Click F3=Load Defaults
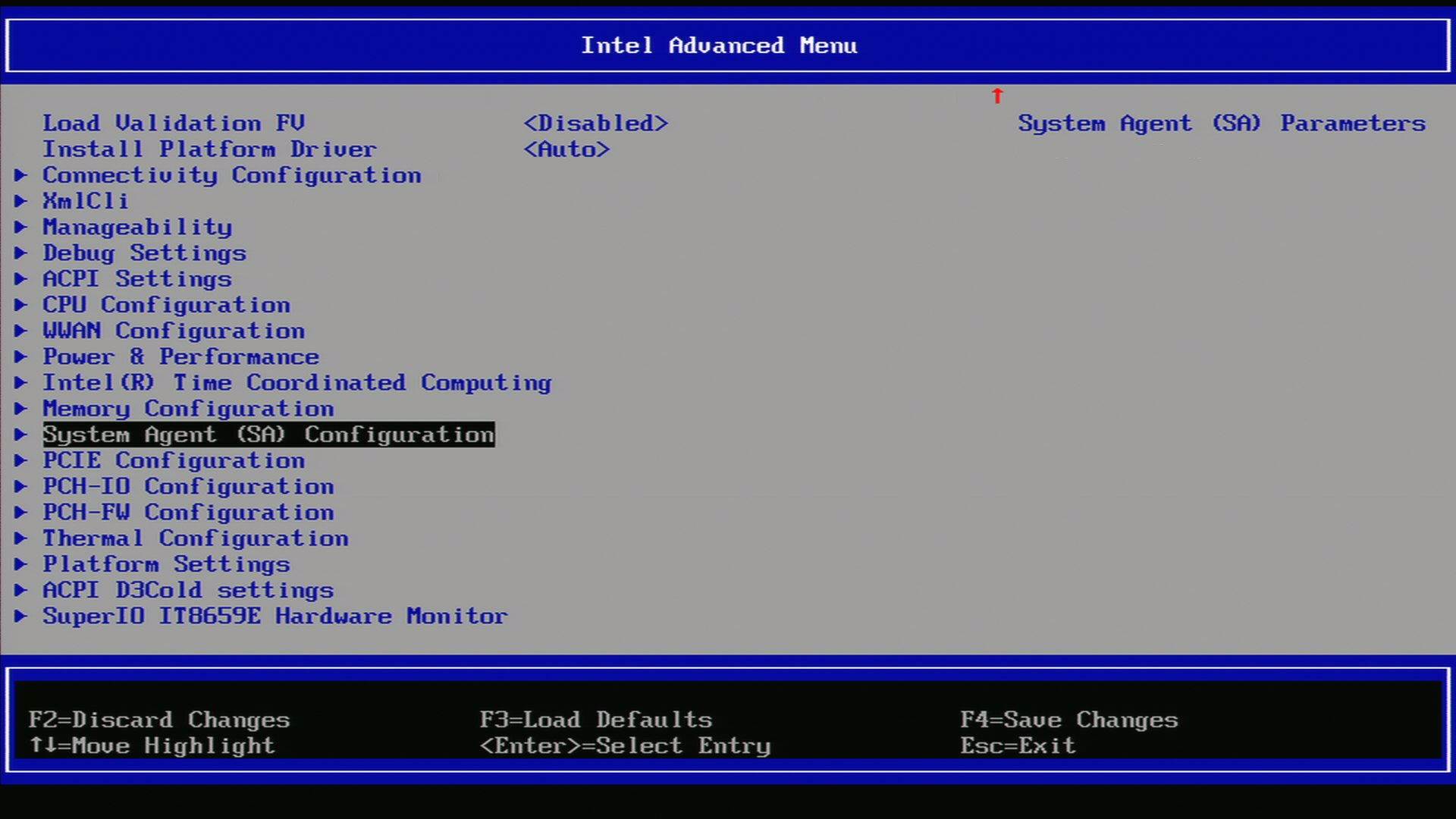This screenshot has width=1456, height=819. click(x=597, y=720)
